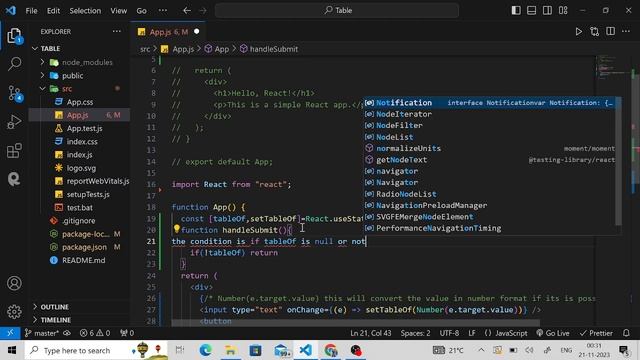
Task: Open Customize Layout button
Action: (563, 10)
